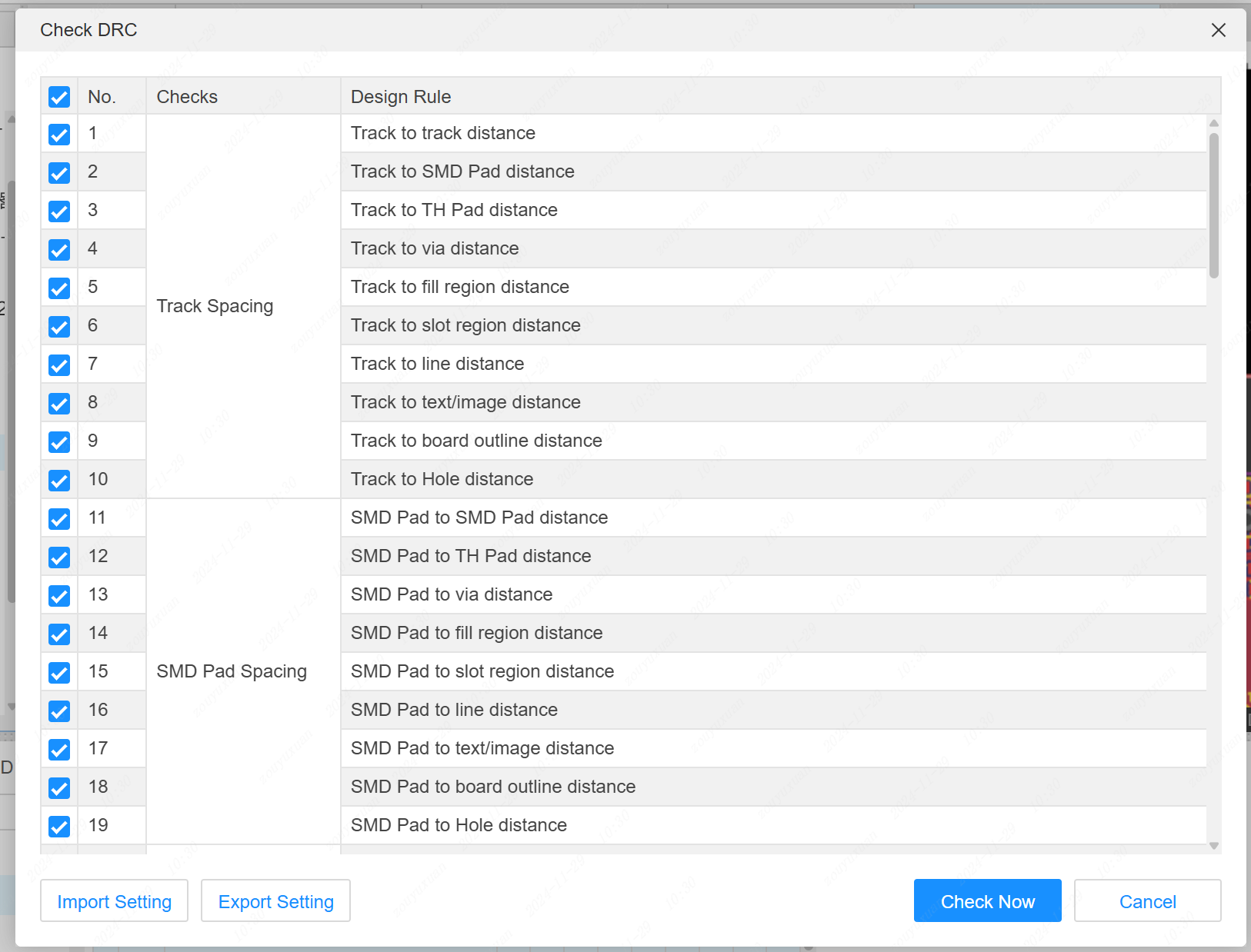
Task: Toggle checkbox for Track to Hole distance
Action: [x=59, y=481]
